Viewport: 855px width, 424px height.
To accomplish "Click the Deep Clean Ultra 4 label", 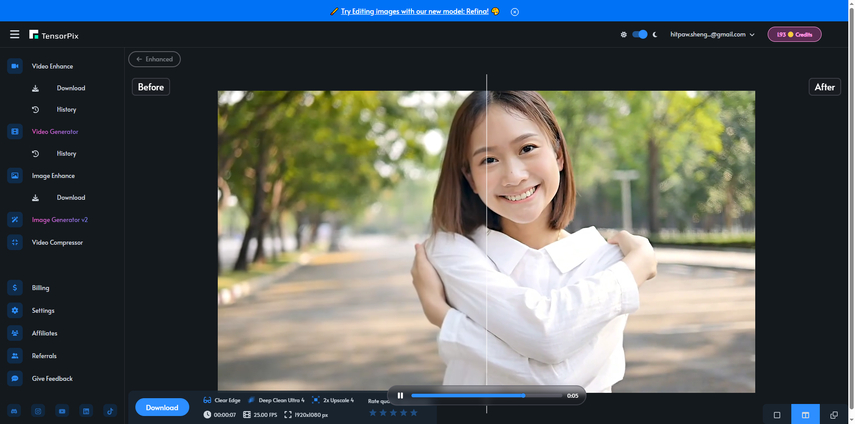I will [x=281, y=400].
